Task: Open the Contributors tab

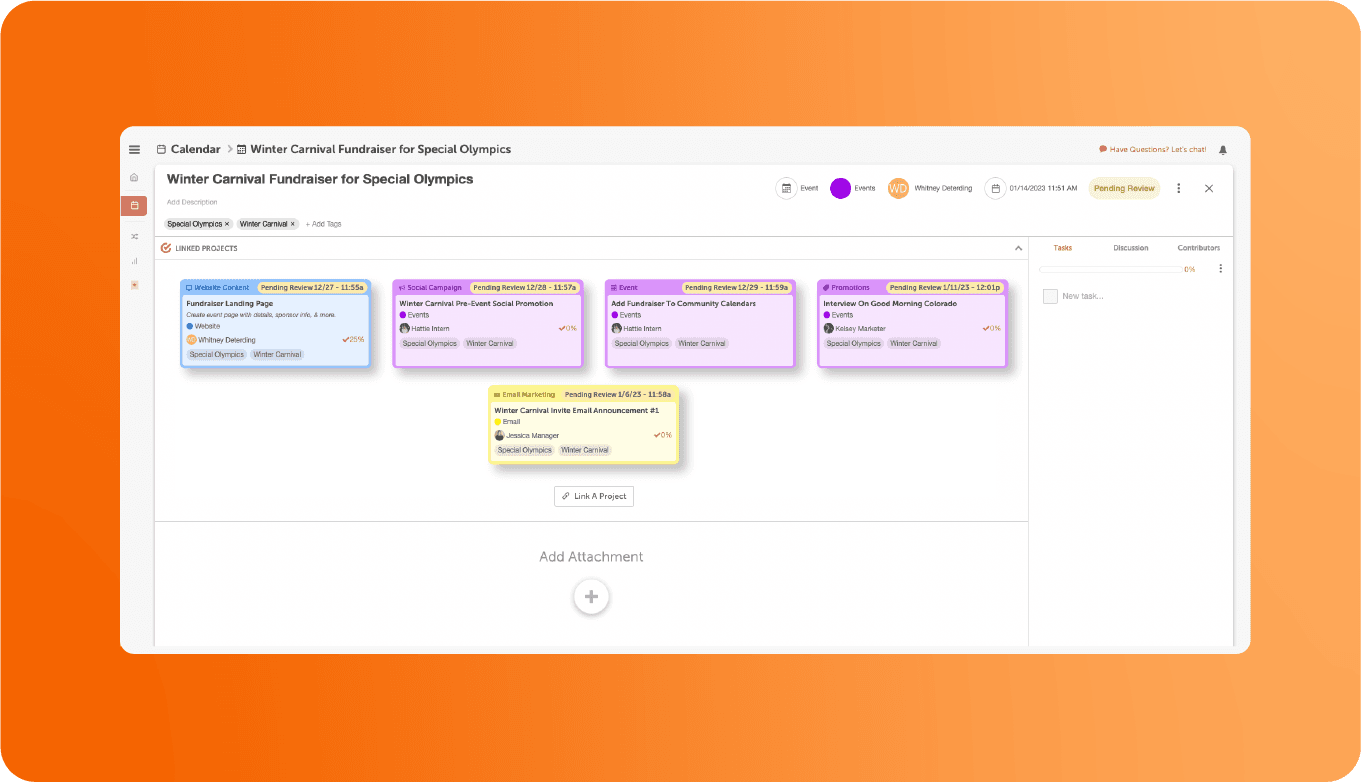Action: [x=1199, y=248]
